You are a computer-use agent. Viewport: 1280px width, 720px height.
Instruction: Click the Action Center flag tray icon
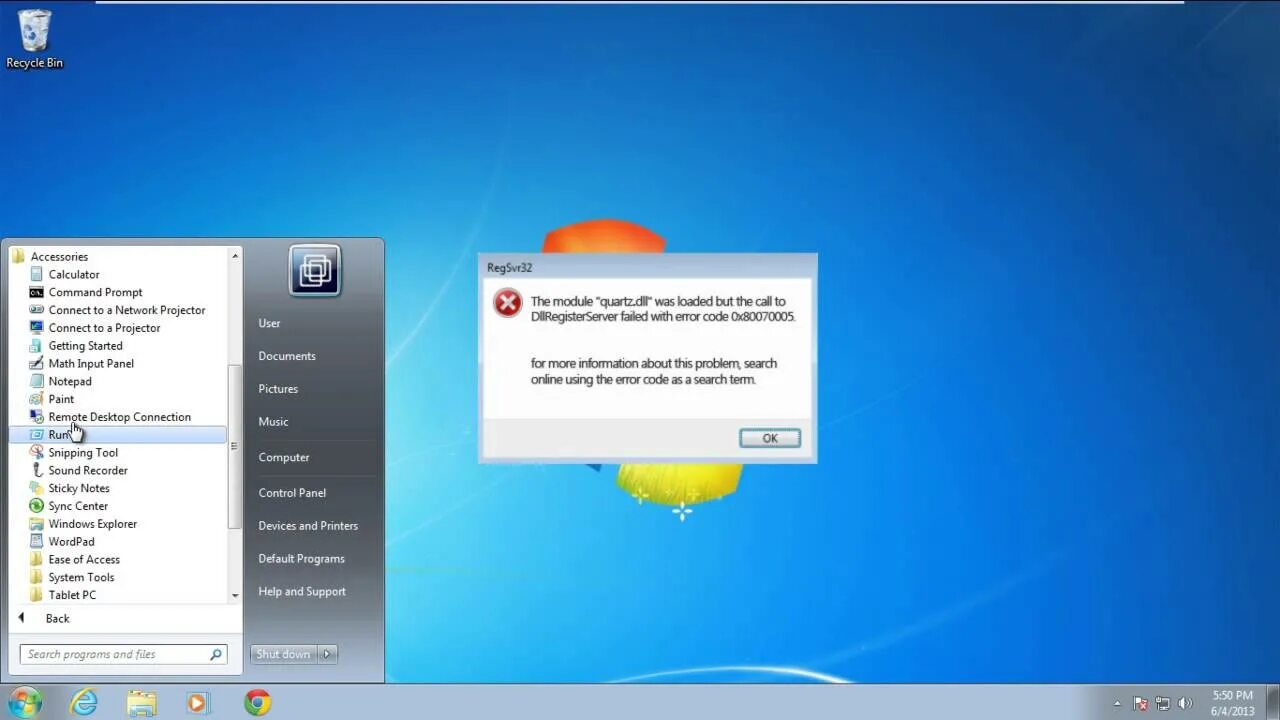[1140, 703]
